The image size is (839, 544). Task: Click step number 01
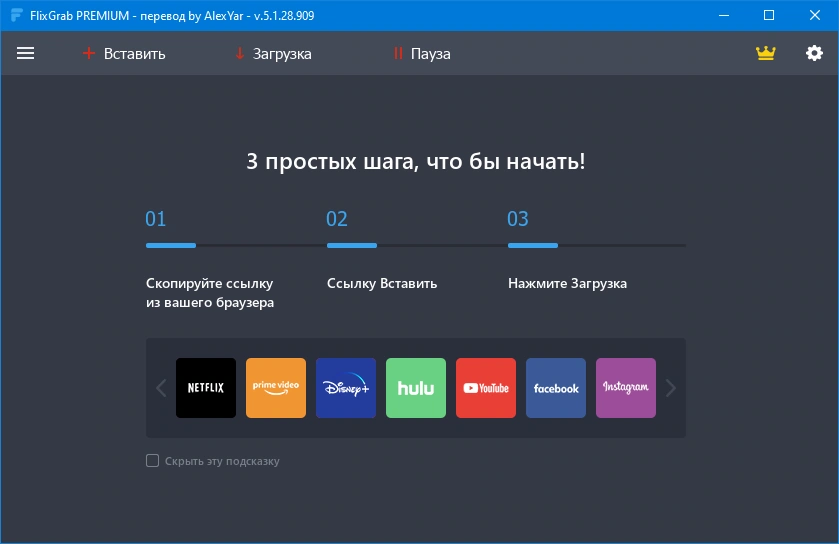pos(156,219)
